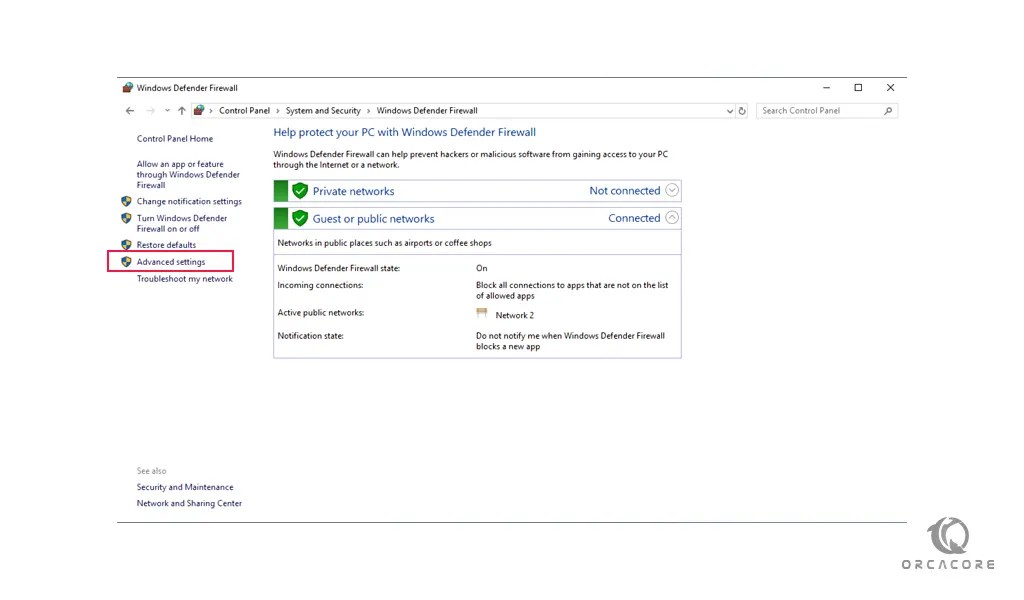Click the shield icon next to Guest or public networks
The width and height of the screenshot is (1024, 600).
pyautogui.click(x=299, y=217)
